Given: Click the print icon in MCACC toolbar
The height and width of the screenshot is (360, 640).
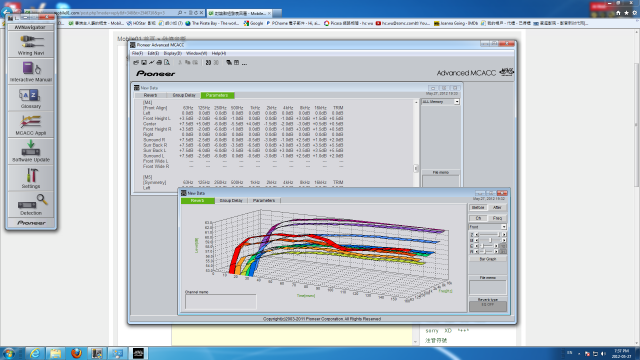Looking at the screenshot, I should pyautogui.click(x=159, y=63).
